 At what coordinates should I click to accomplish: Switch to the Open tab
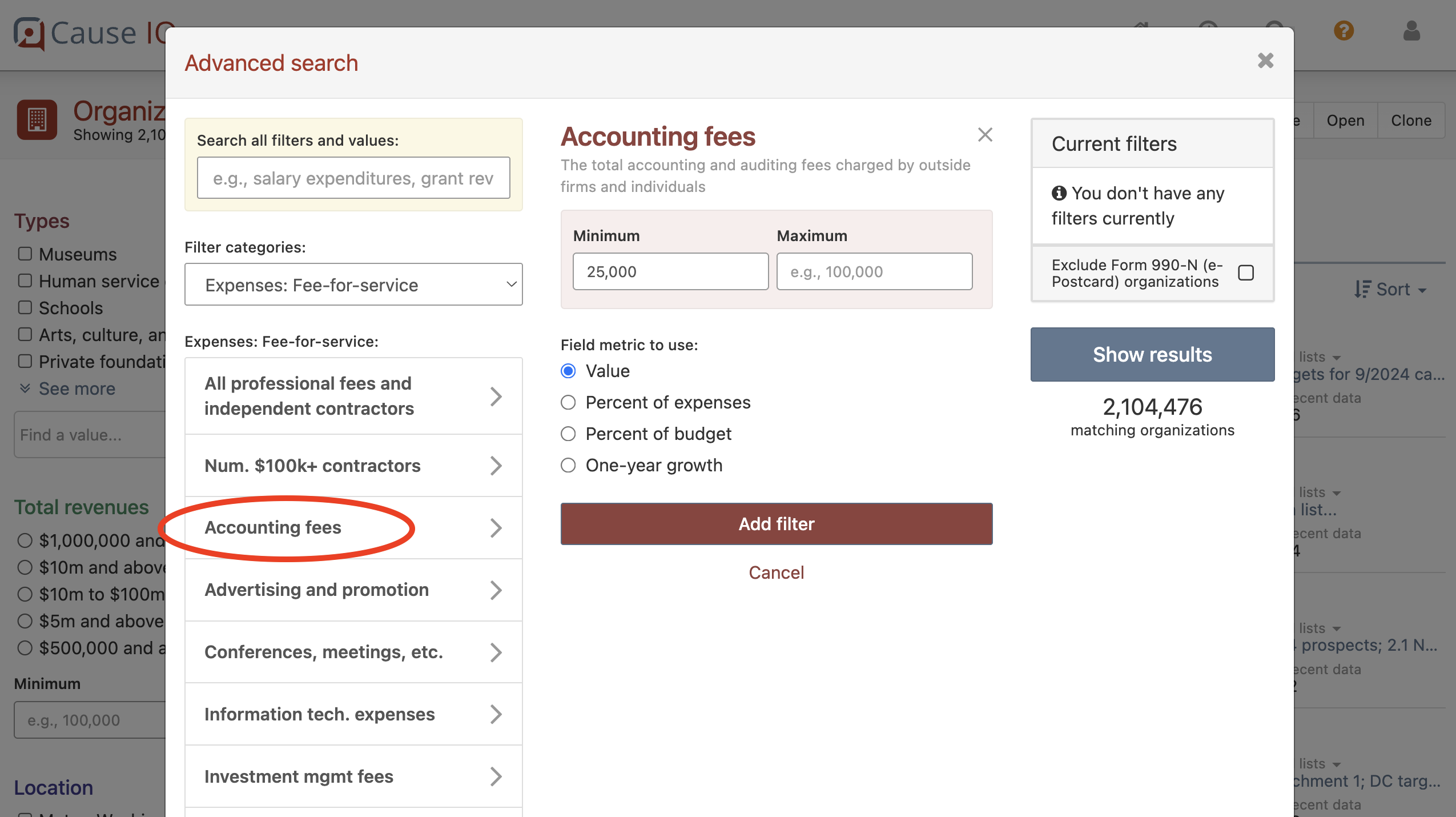pos(1345,120)
